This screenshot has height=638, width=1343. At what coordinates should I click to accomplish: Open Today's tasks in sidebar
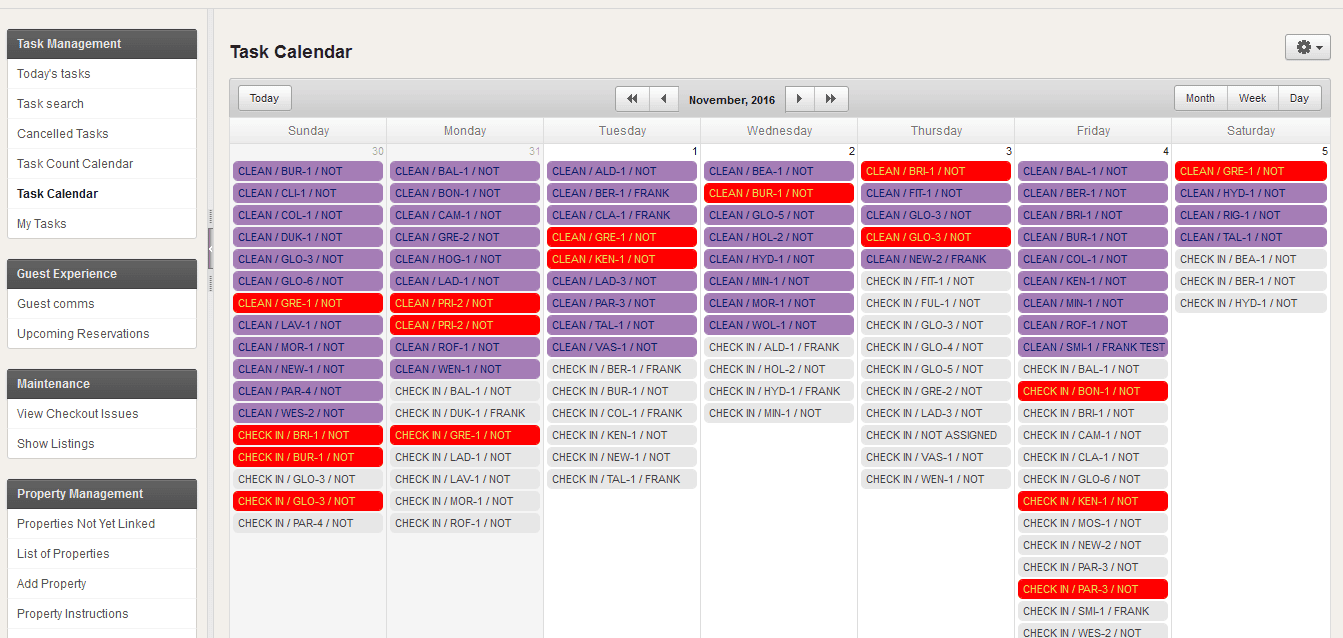[x=54, y=74]
